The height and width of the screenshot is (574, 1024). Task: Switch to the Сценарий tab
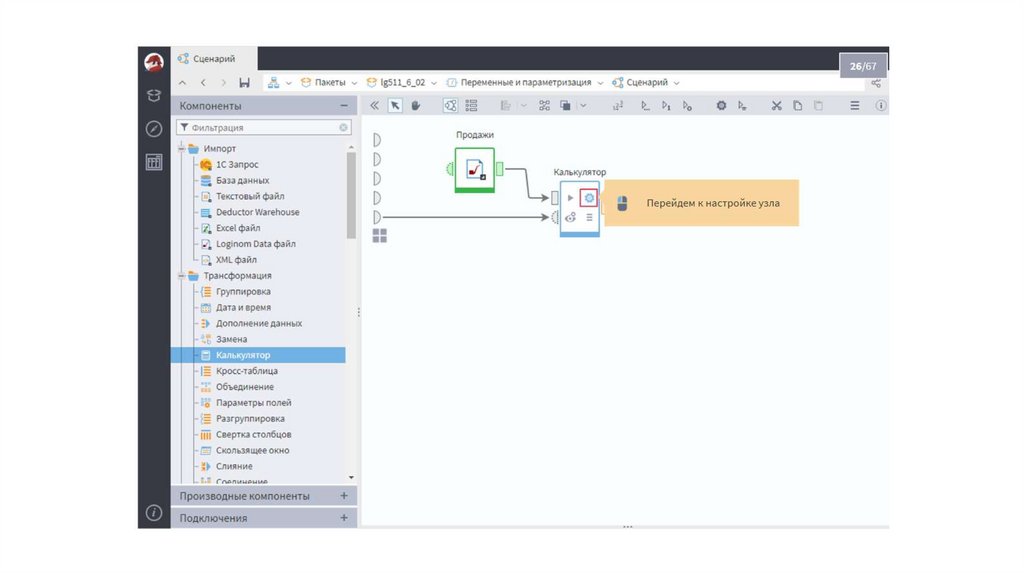pos(213,59)
